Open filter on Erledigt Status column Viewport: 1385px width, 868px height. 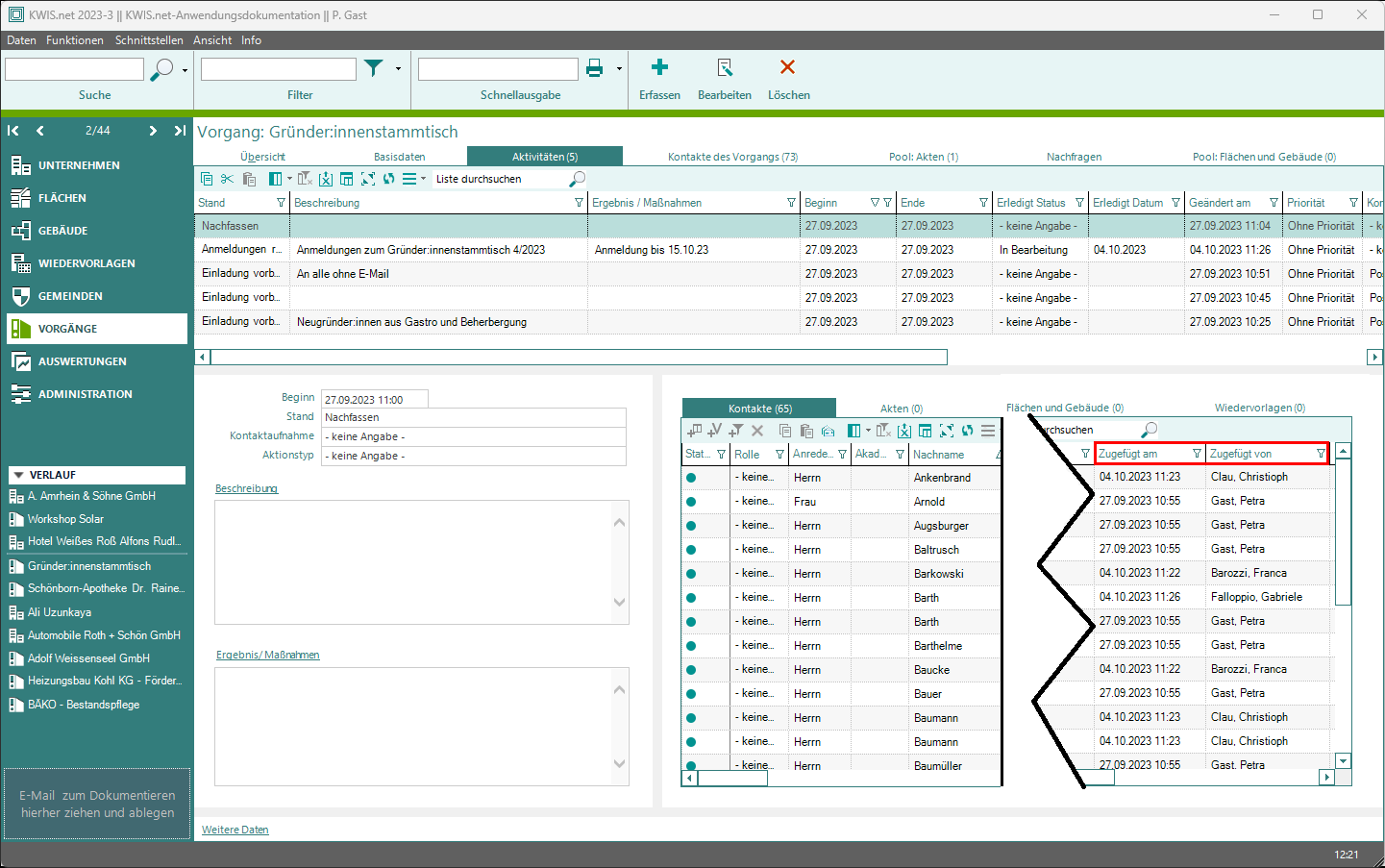tap(1079, 203)
